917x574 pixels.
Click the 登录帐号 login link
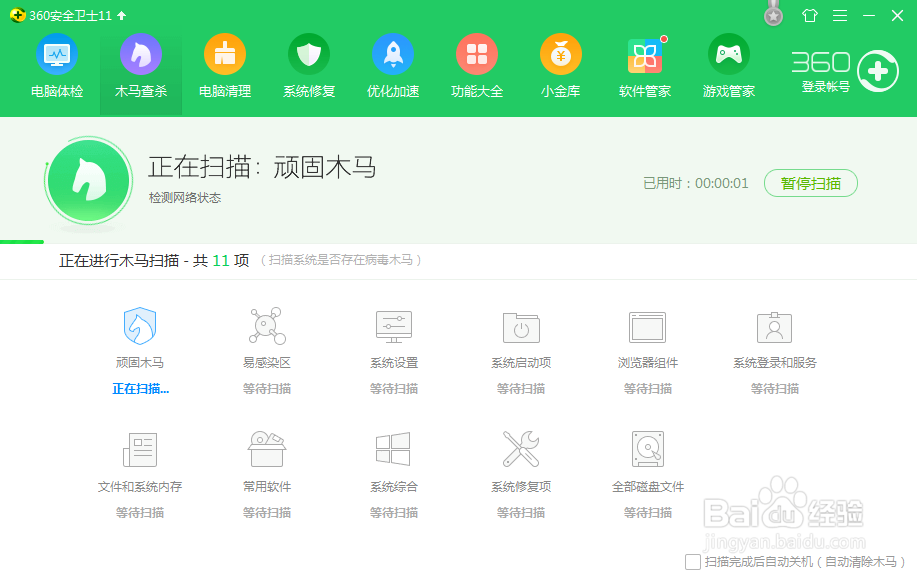click(x=825, y=87)
